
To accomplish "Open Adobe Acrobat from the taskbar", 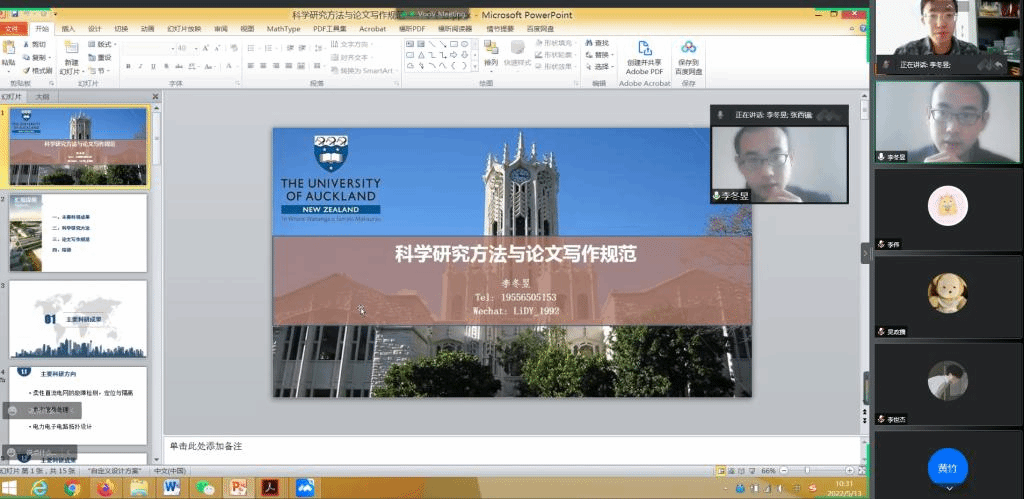I will tap(271, 487).
